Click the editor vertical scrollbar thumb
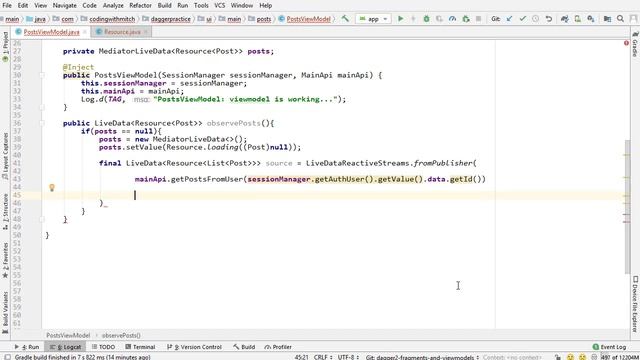 coord(627,207)
